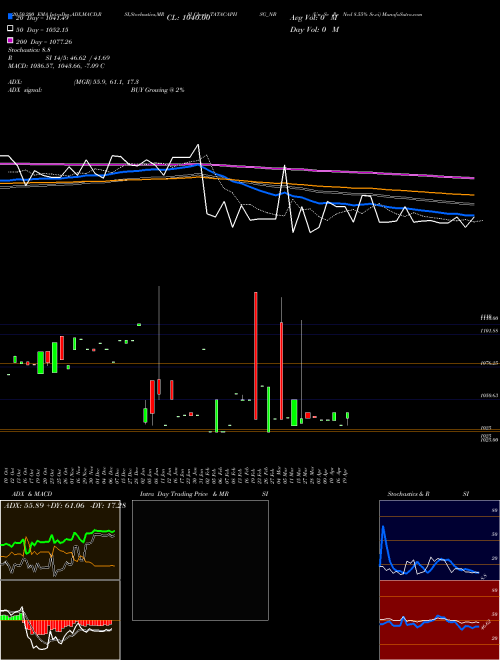Click the 'ADX: 55.89 +DY: 61.06' header text
This screenshot has width=500, height=660.
coord(44,506)
